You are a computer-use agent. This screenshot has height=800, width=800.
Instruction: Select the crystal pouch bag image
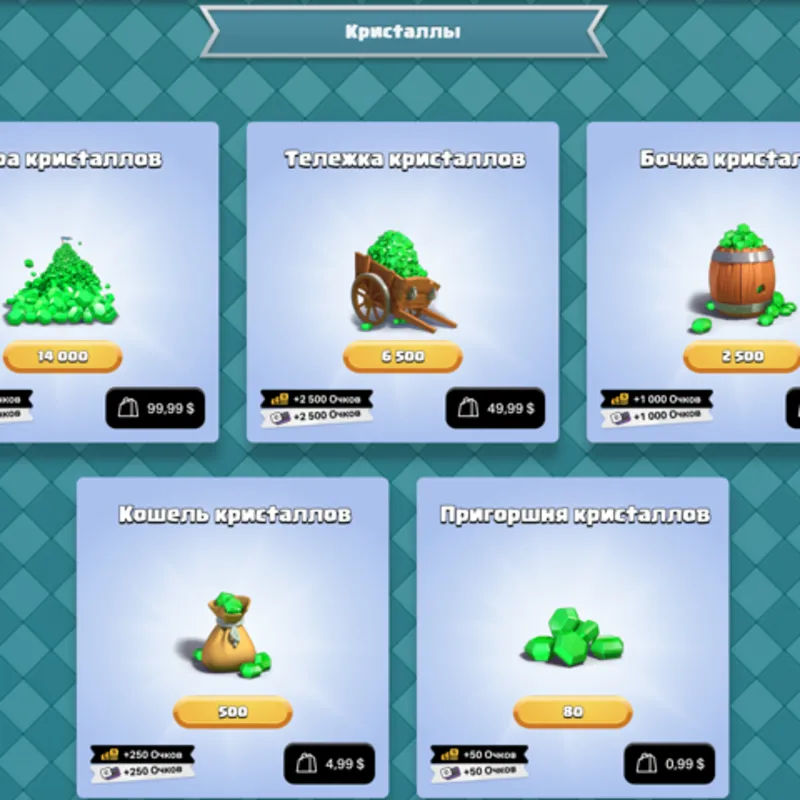(232, 635)
